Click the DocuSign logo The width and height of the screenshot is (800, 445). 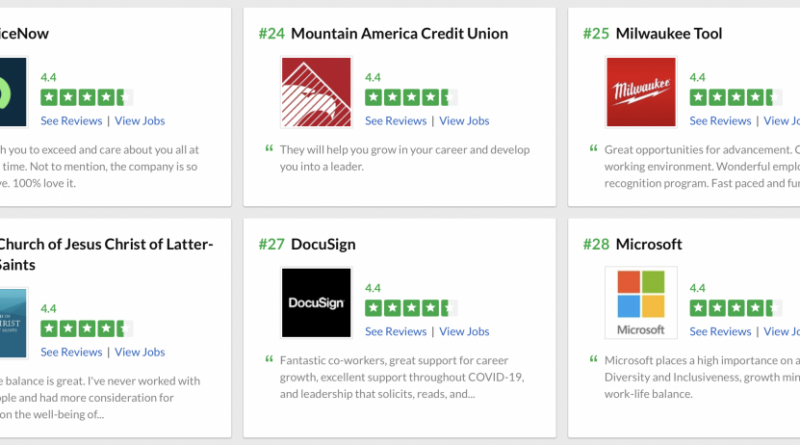click(x=316, y=302)
